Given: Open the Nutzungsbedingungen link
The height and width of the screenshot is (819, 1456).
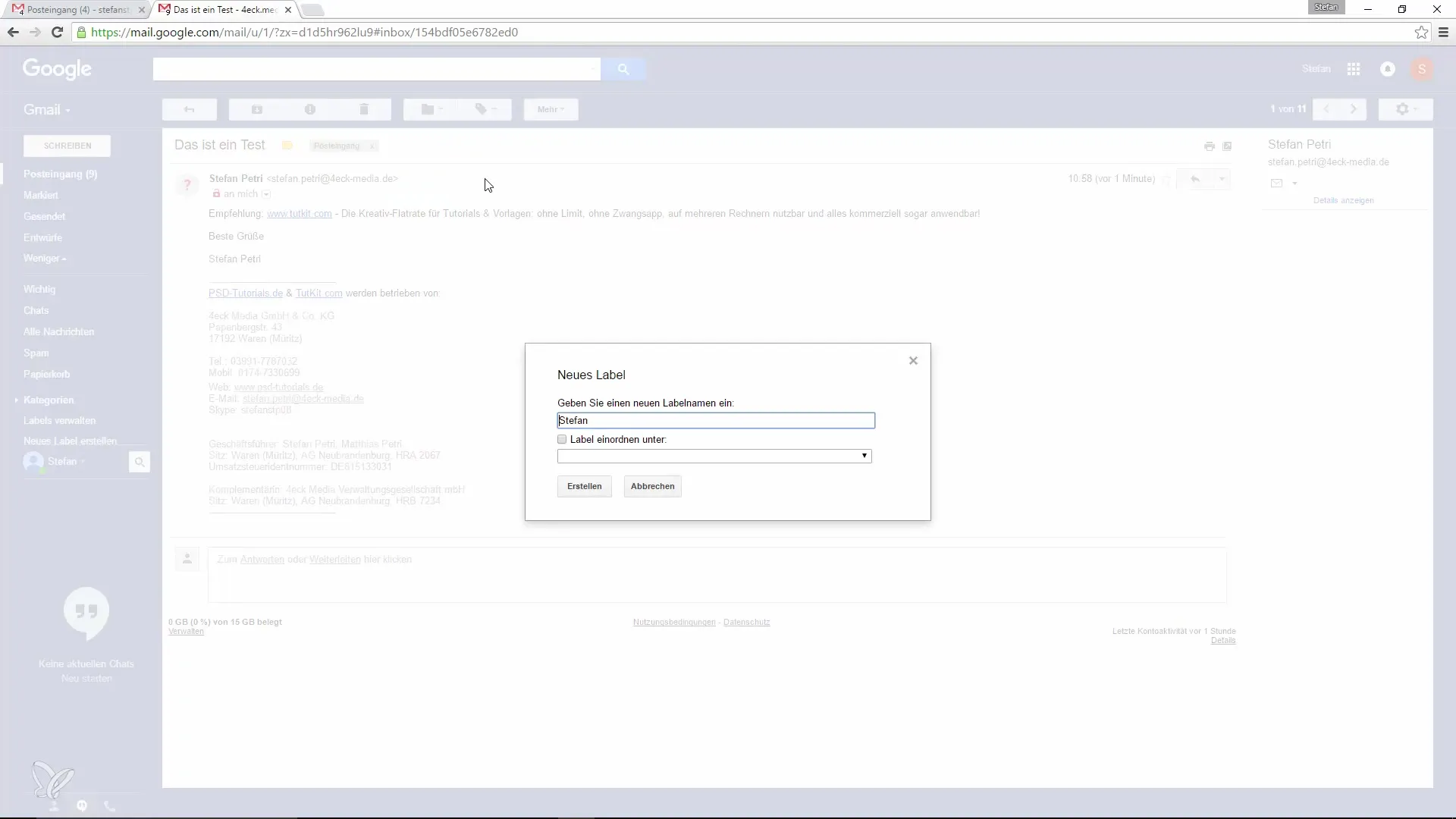Looking at the screenshot, I should coord(674,622).
